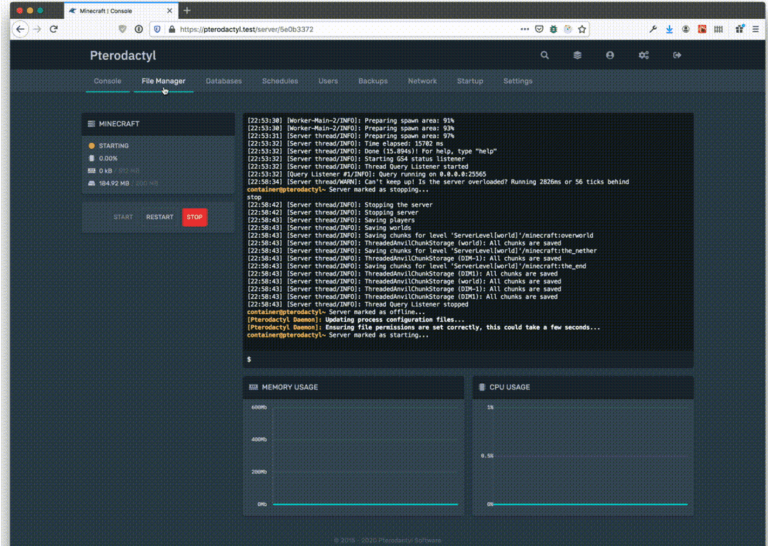The image size is (768, 546).
Task: Click the 'Server marked as starting...' console line
Action: coord(337,335)
